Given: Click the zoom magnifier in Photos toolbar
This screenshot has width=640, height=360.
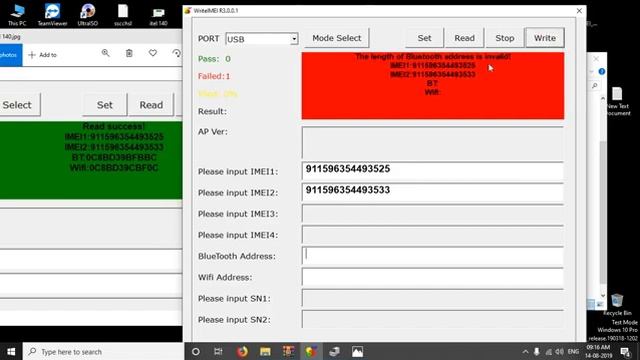Looking at the screenshot, I should (x=105, y=53).
